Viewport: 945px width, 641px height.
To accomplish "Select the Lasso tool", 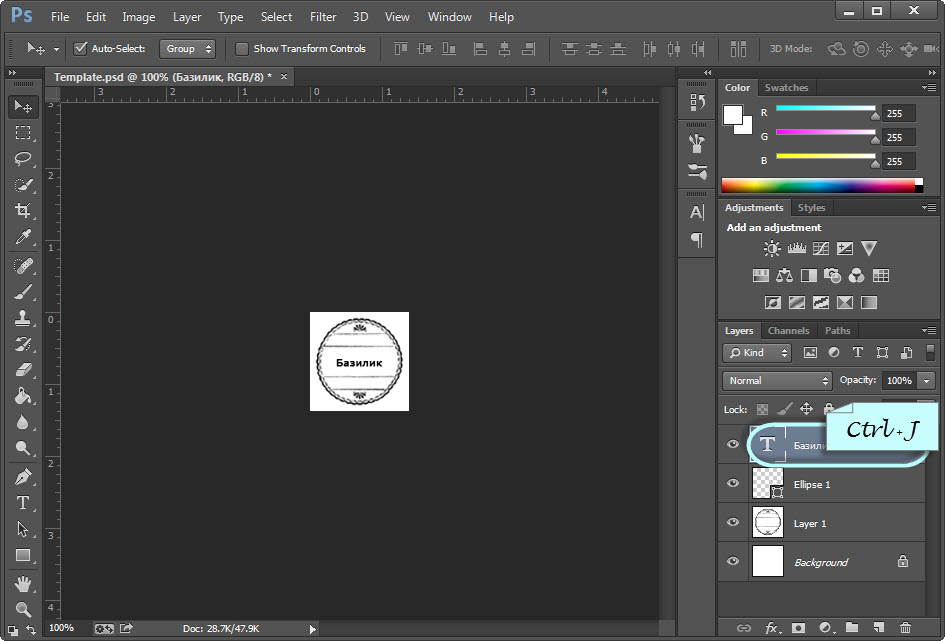I will click(22, 159).
